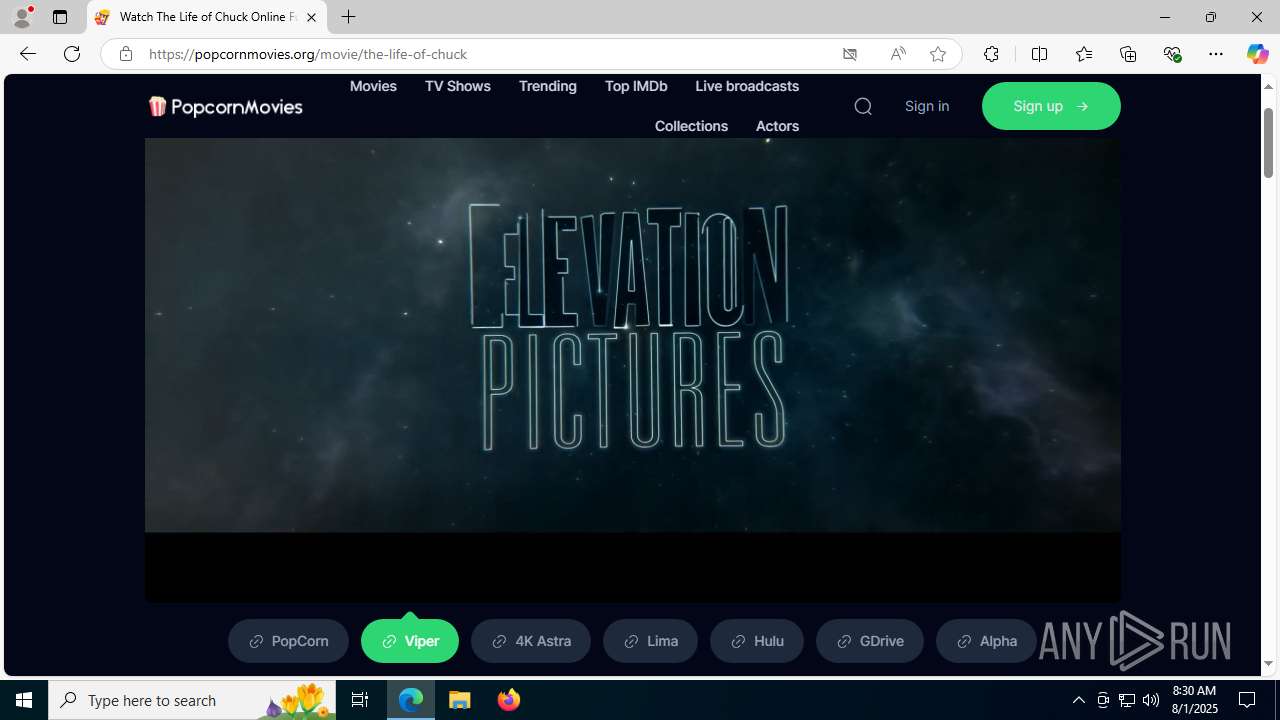Viewport: 1280px width, 720px height.
Task: Open Edge profile icon
Action: point(22,17)
